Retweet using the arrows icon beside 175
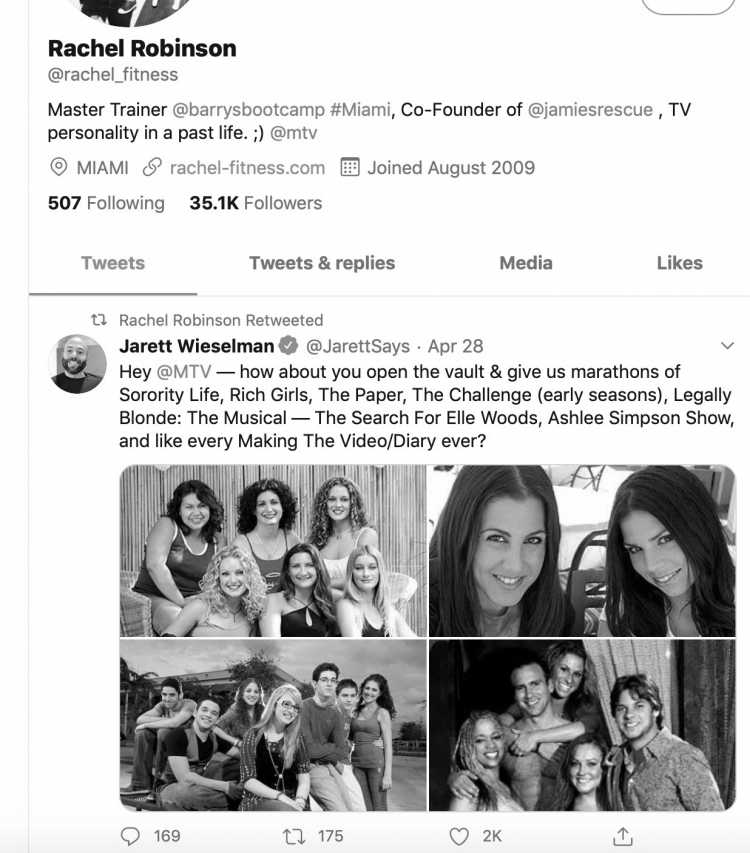750x853 pixels. click(x=294, y=836)
